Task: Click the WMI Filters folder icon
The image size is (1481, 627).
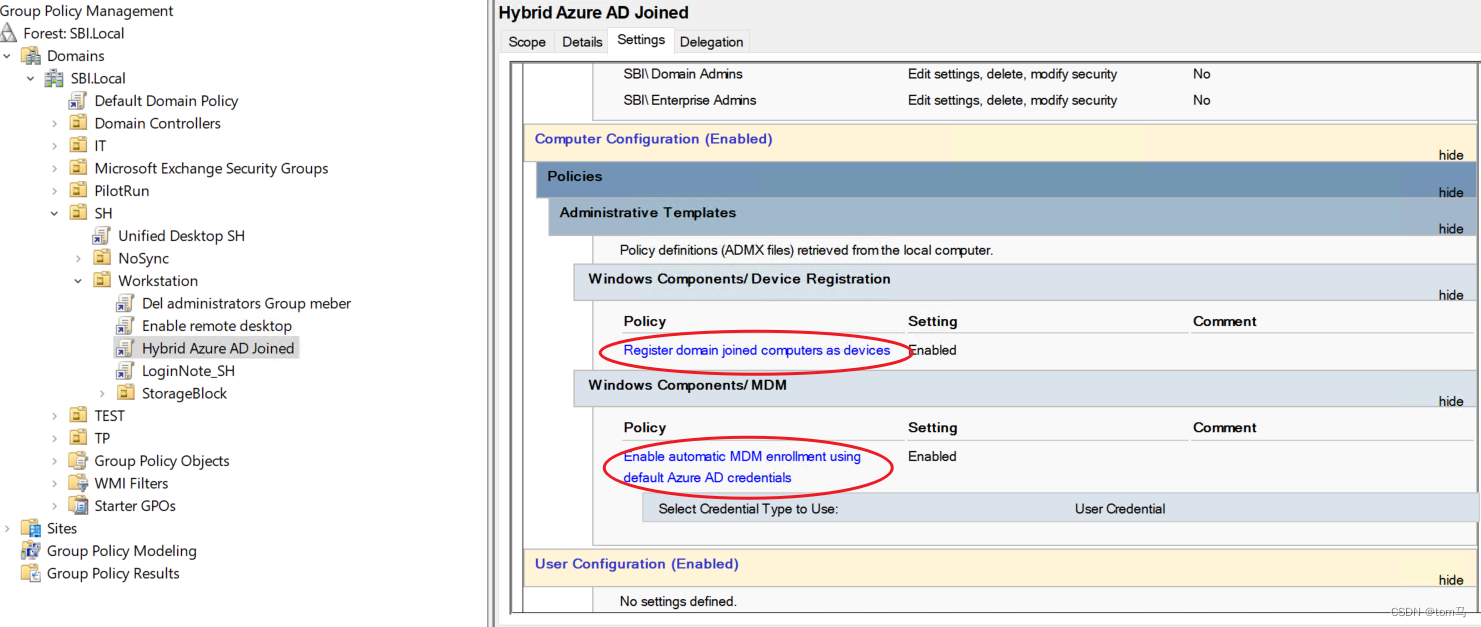Action: click(78, 483)
